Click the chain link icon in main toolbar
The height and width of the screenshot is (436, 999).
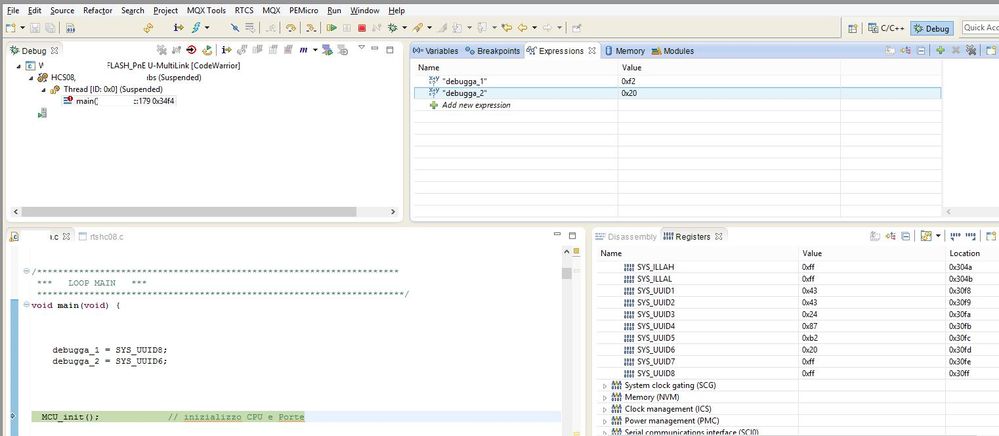[148, 28]
